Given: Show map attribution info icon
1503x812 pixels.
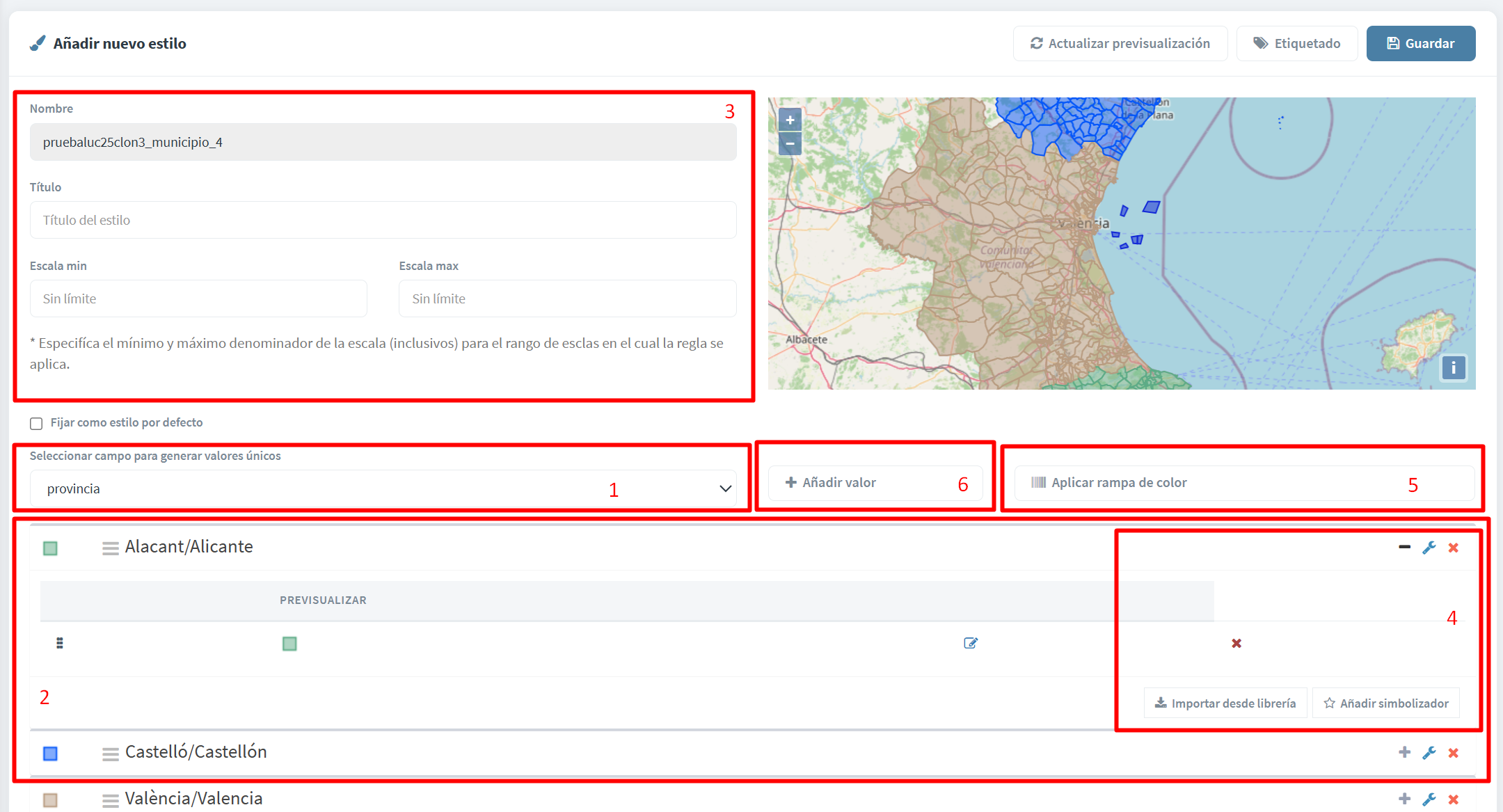Looking at the screenshot, I should [x=1454, y=367].
